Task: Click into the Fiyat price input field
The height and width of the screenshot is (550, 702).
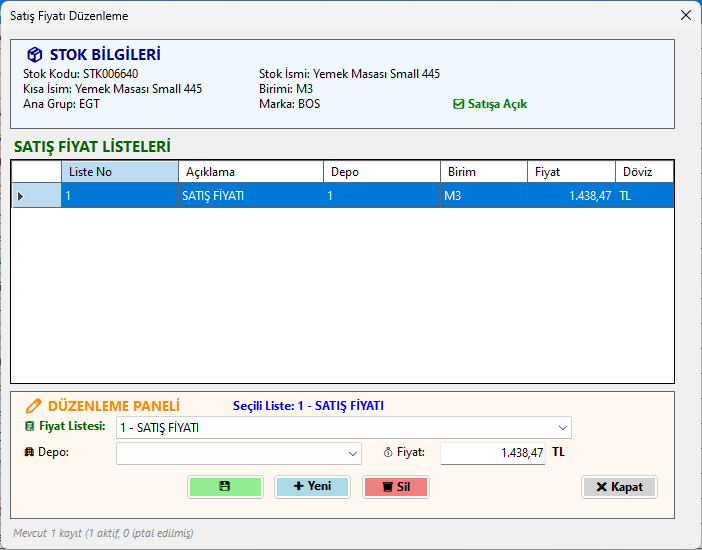Action: [x=492, y=453]
